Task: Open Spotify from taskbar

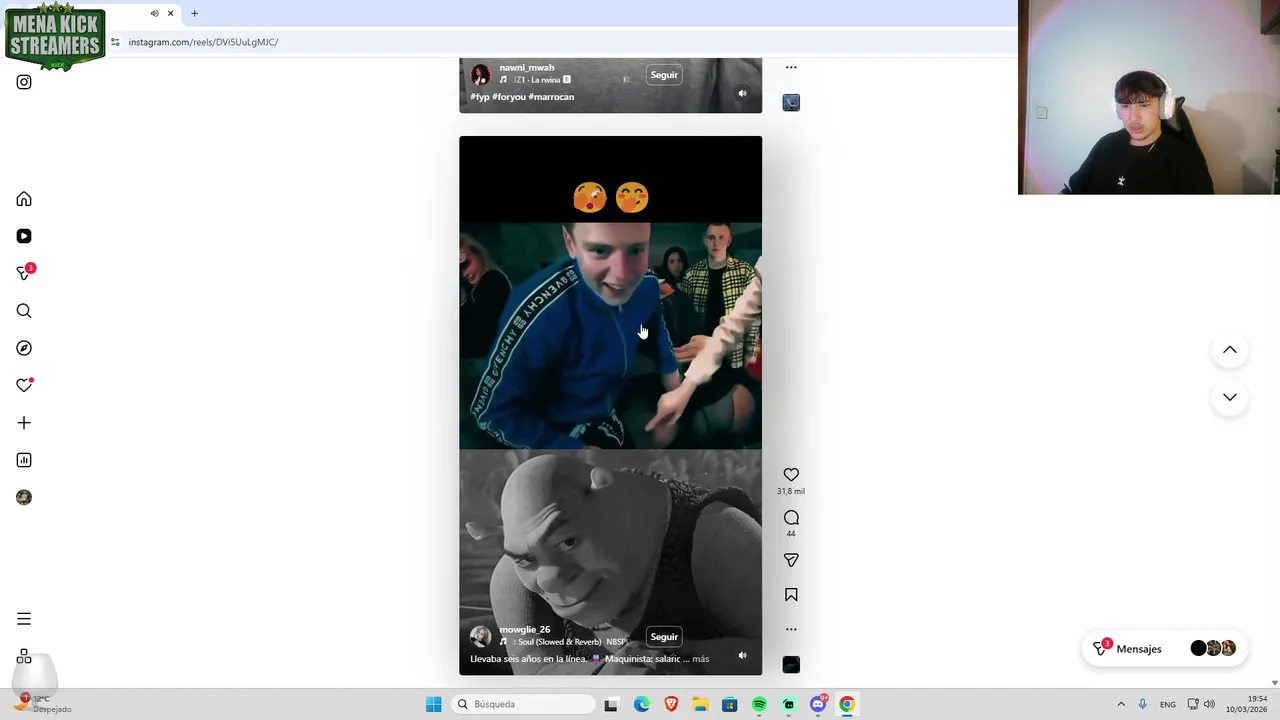Action: click(759, 705)
